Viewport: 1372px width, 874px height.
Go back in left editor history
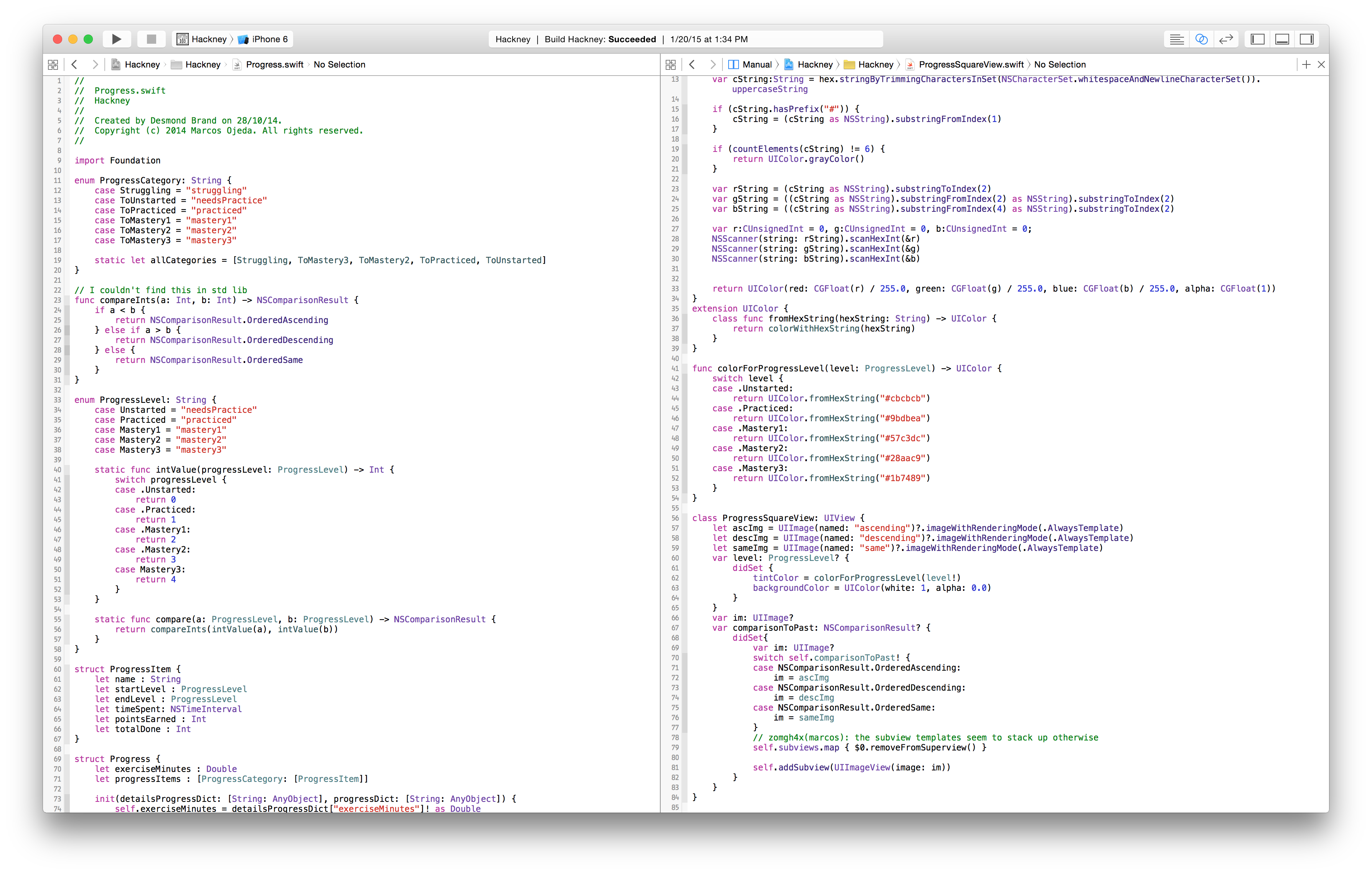(x=74, y=65)
